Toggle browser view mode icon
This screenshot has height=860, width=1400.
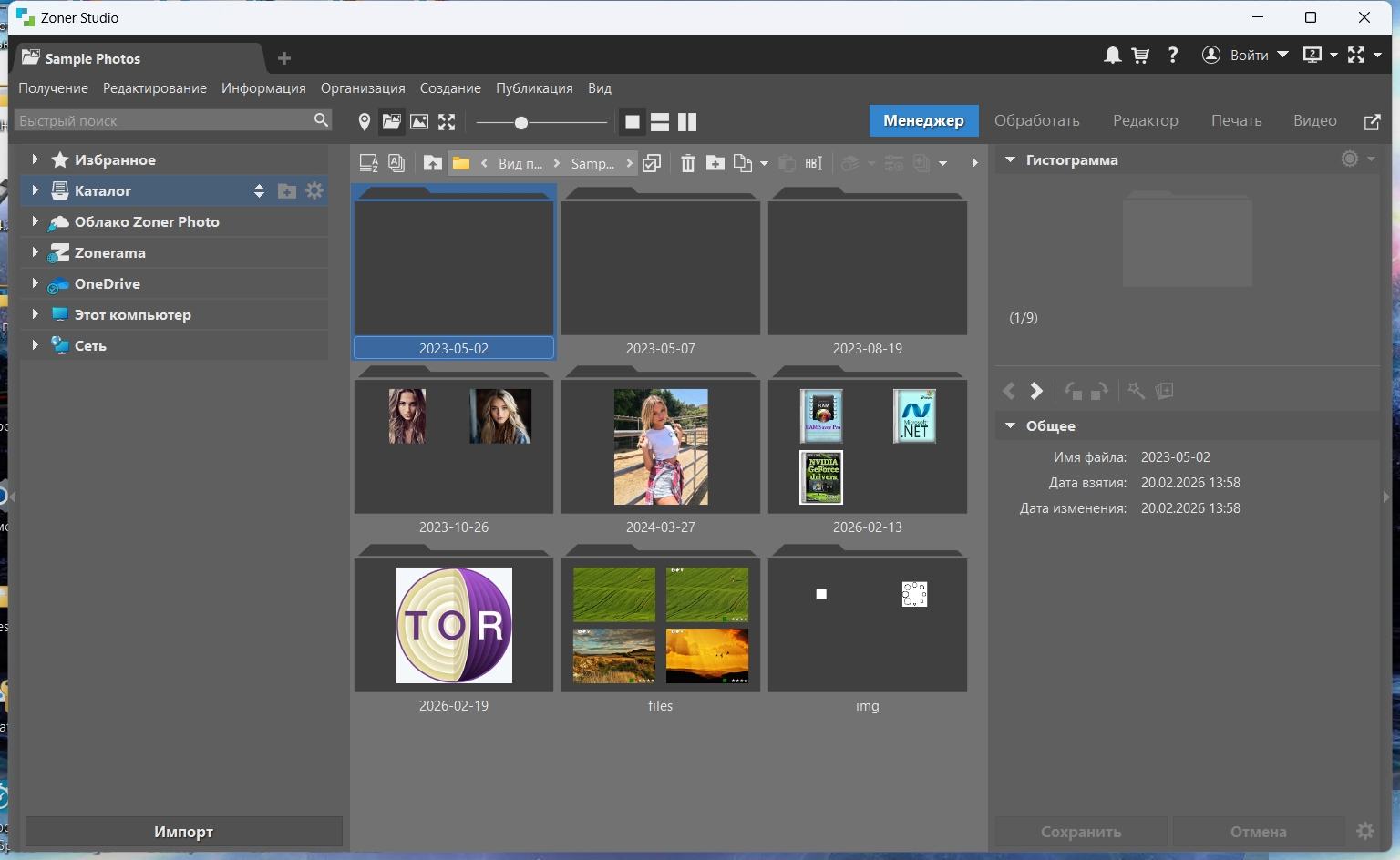point(392,121)
